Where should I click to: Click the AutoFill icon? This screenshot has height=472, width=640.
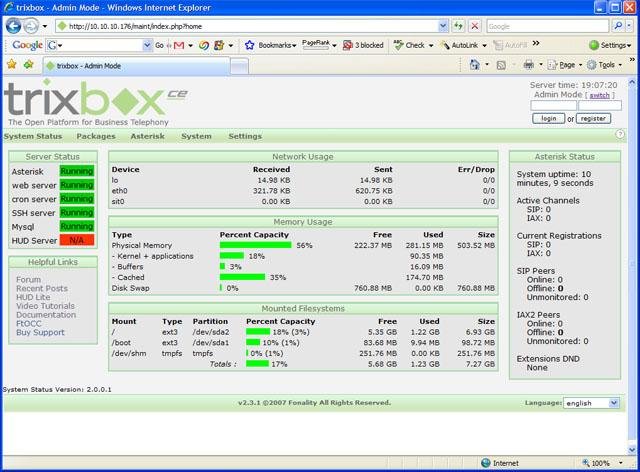tap(498, 45)
